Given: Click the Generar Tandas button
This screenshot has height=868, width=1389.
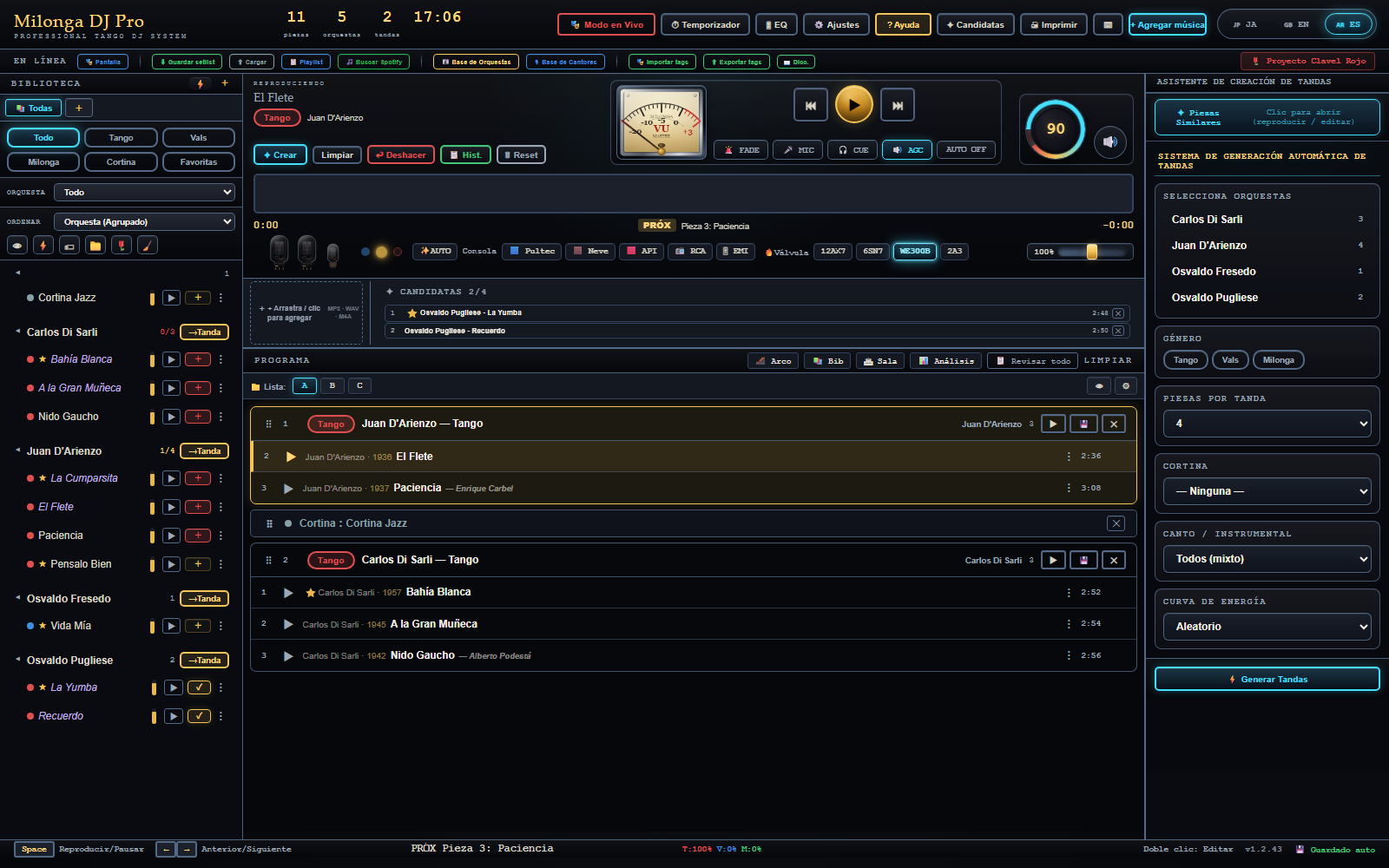Looking at the screenshot, I should [1267, 679].
